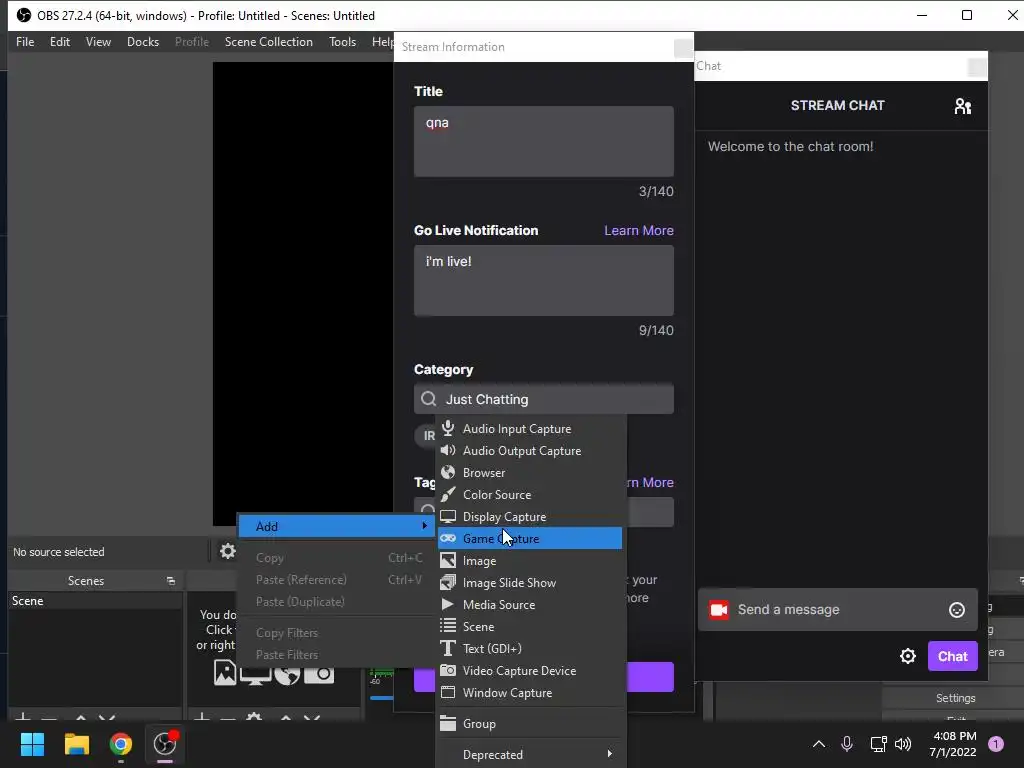This screenshot has width=1024, height=768.
Task: Open Chrome from the taskbar
Action: (120, 744)
